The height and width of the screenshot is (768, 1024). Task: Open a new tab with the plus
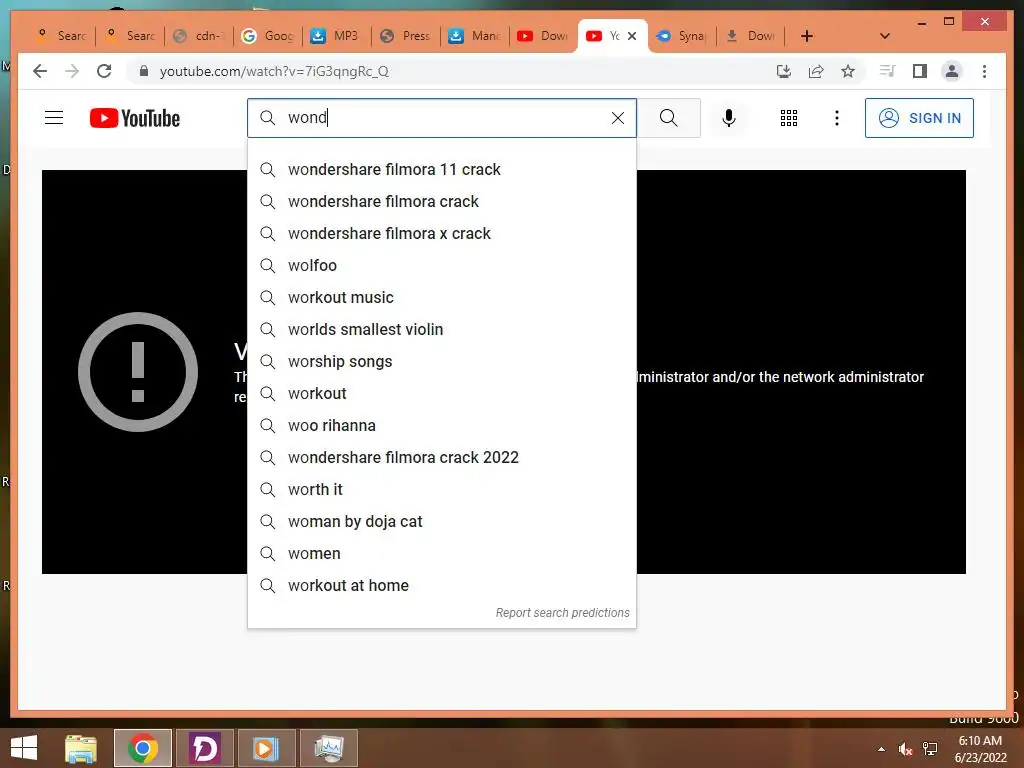[x=807, y=36]
